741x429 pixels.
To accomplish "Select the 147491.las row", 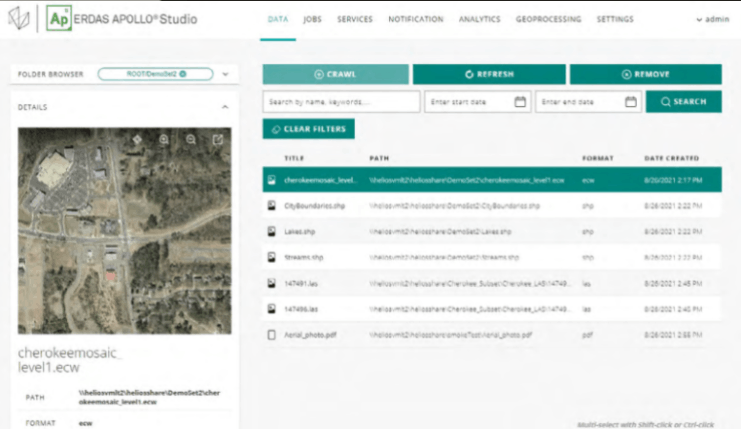I will 492,283.
